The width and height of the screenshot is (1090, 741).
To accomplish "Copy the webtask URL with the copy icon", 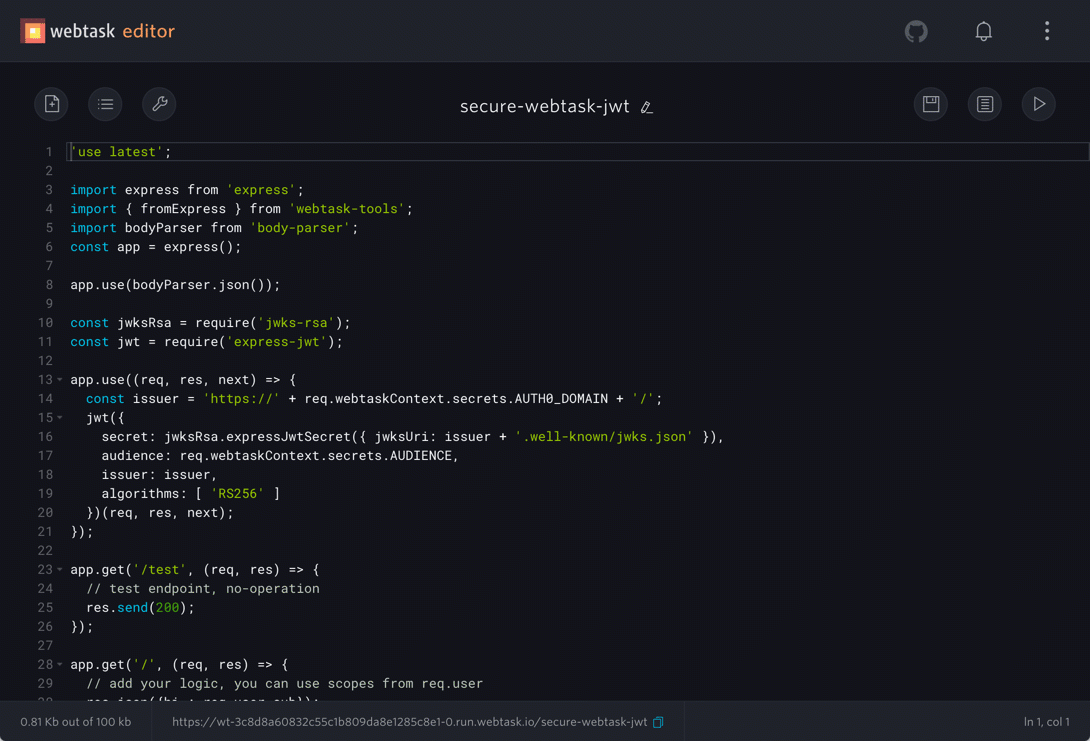I will [x=658, y=722].
